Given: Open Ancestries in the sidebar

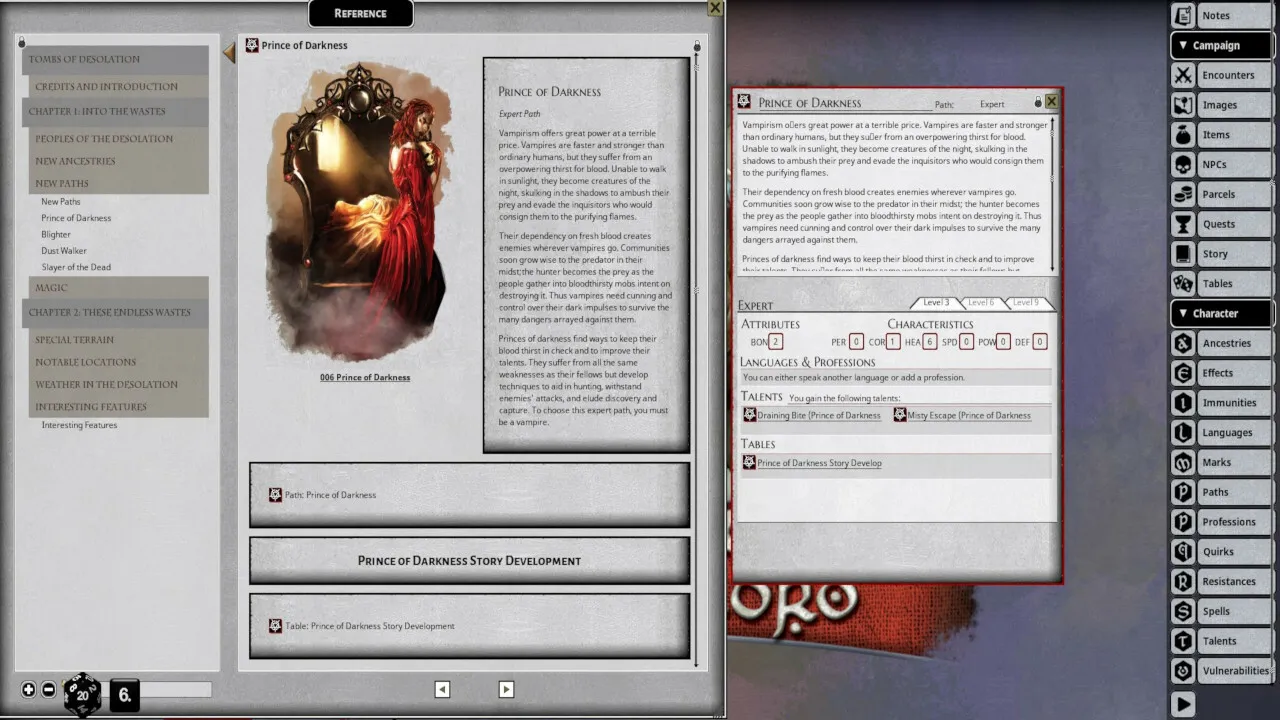Looking at the screenshot, I should click(x=1221, y=343).
